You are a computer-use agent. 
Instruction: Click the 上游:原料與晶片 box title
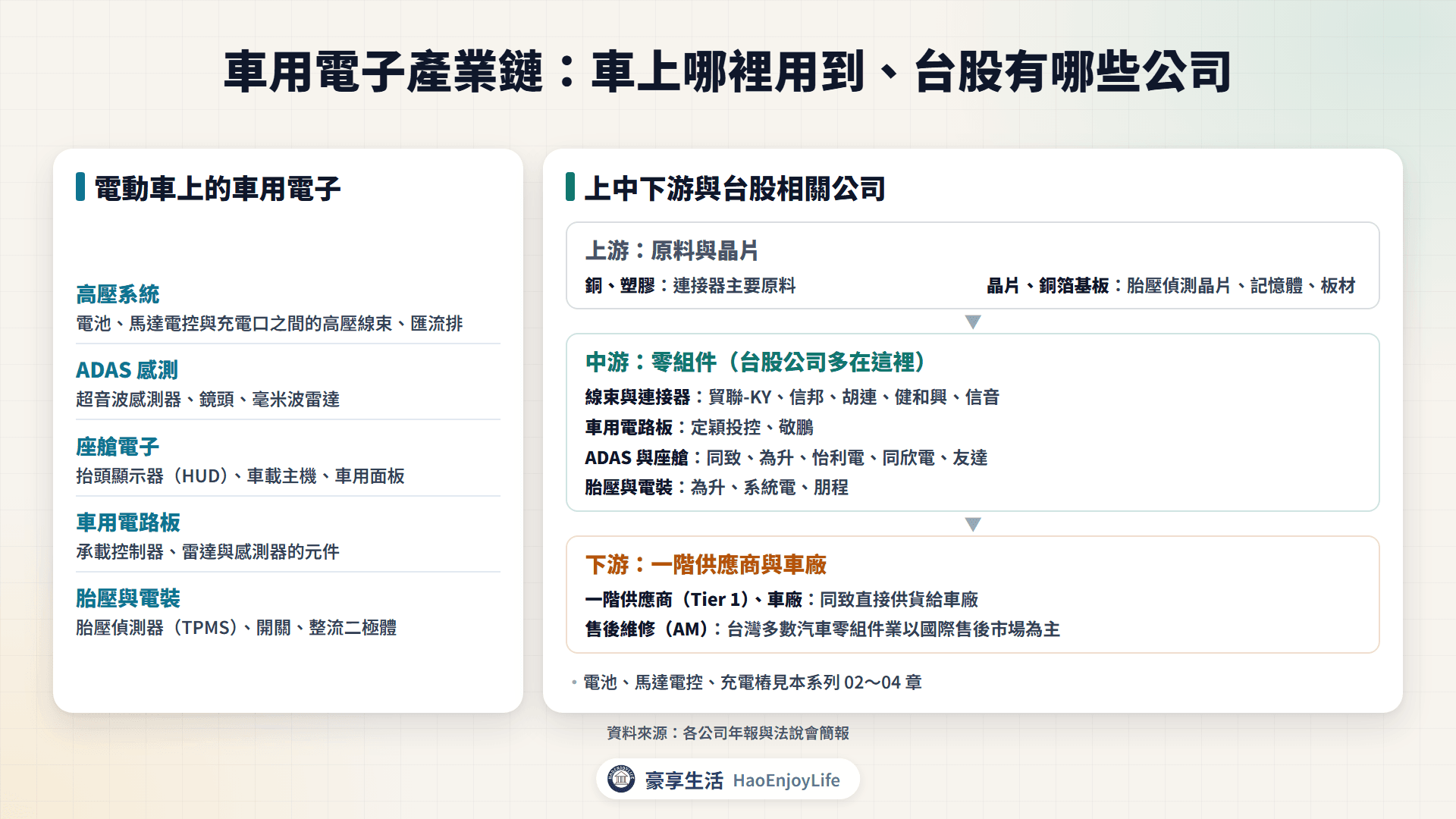point(672,250)
